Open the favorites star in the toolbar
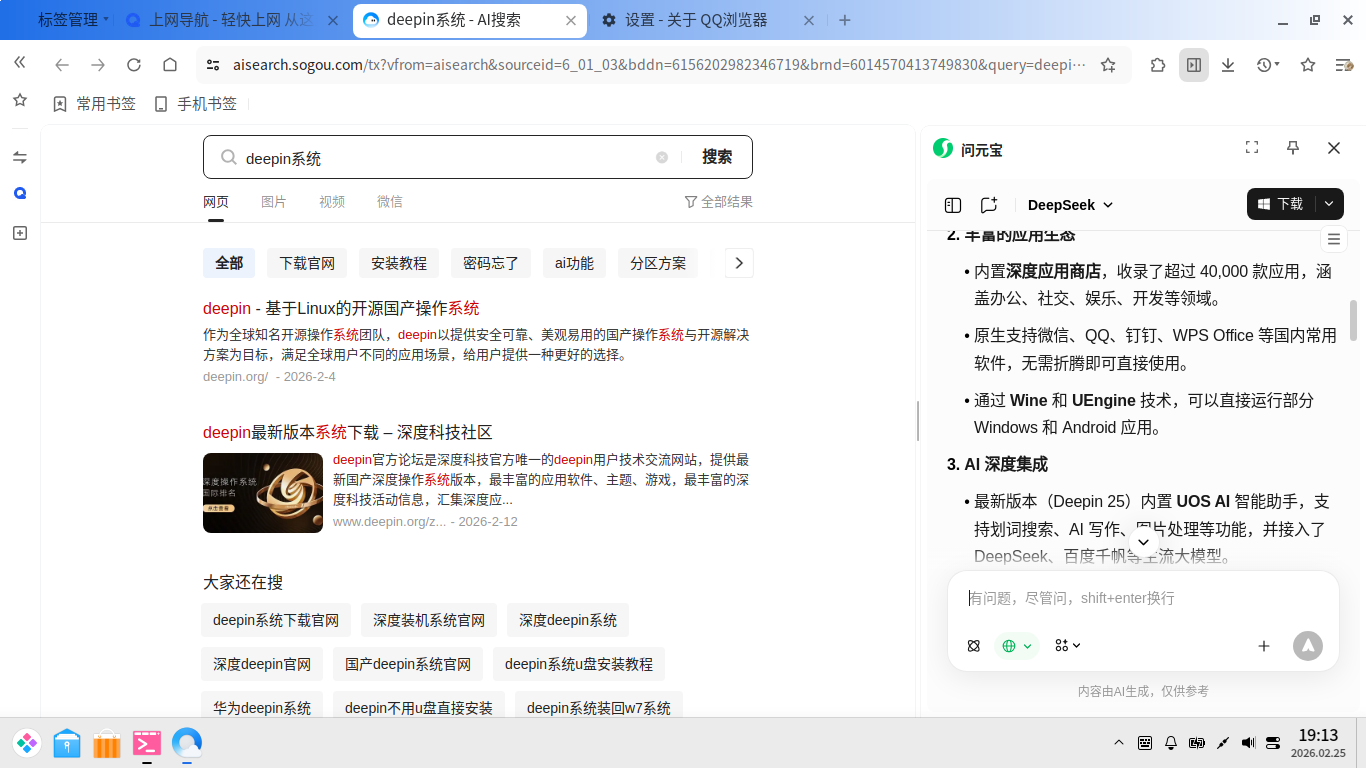This screenshot has width=1366, height=768. pos(1308,65)
